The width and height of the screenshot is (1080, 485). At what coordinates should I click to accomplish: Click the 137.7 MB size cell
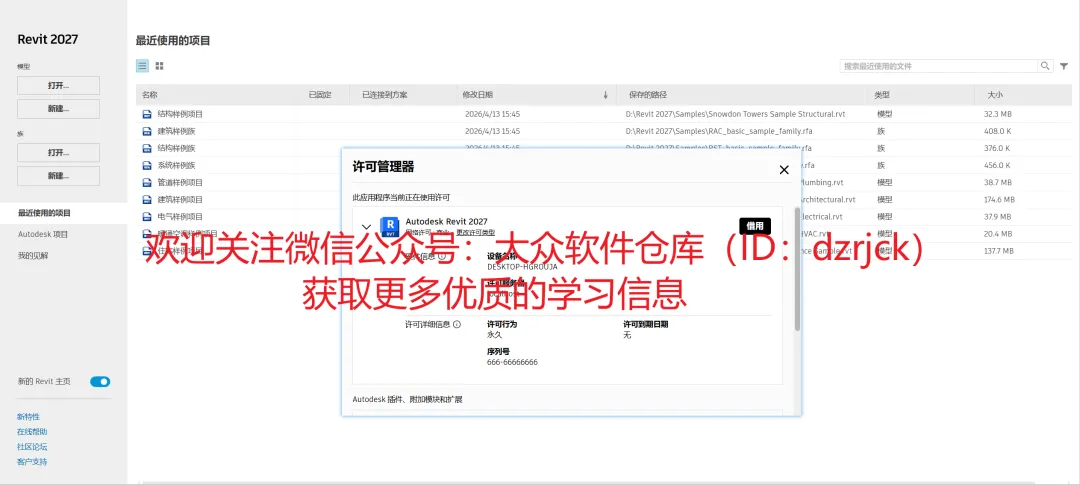pos(999,251)
